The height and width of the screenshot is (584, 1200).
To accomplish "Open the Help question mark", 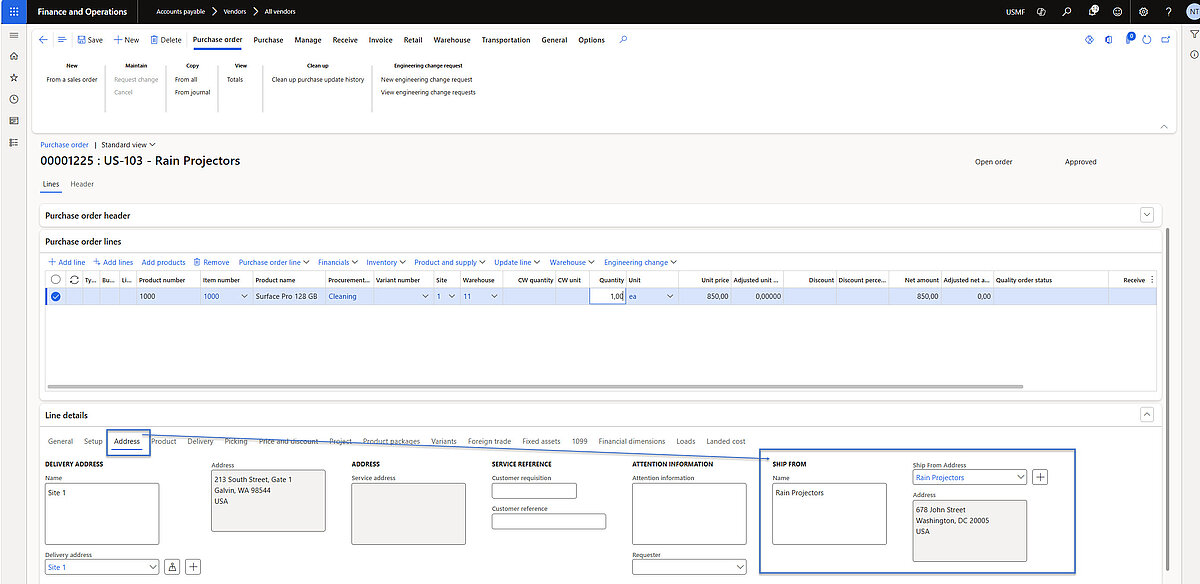I will point(1168,12).
